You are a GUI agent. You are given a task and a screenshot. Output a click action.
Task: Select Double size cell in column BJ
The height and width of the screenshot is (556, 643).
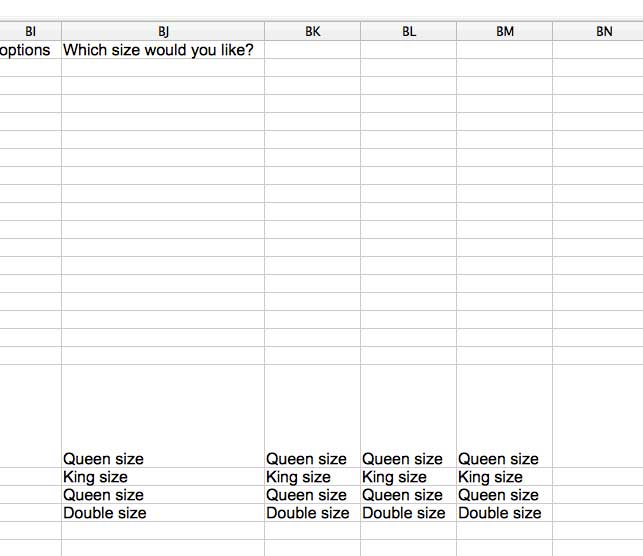(105, 513)
